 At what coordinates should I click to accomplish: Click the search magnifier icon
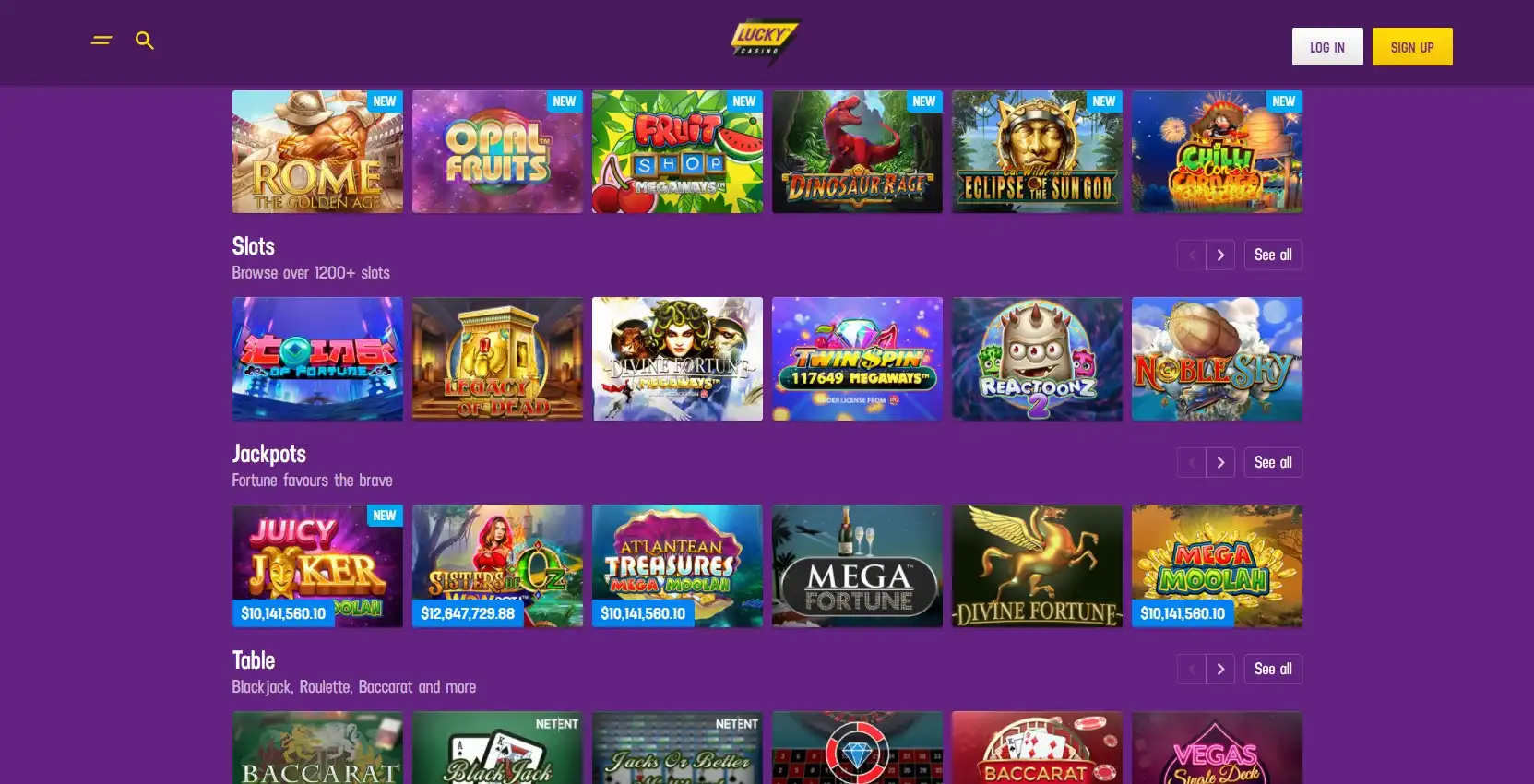click(x=144, y=41)
